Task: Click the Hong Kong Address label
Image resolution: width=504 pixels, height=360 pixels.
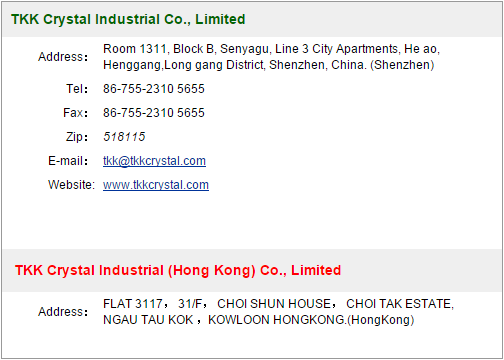Action: [63, 312]
